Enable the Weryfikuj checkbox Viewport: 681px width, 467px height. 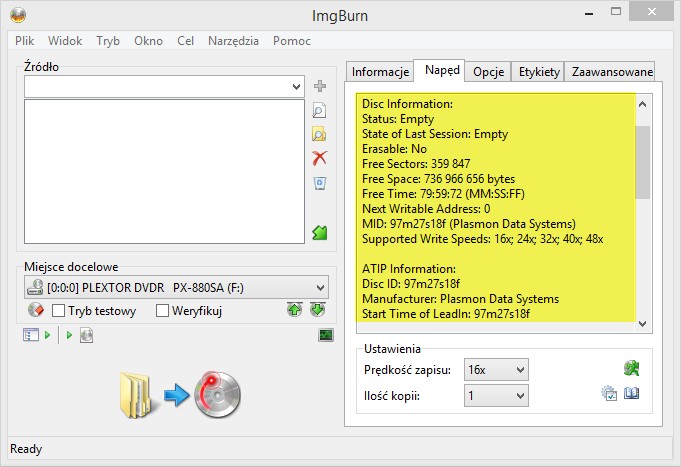[x=162, y=311]
